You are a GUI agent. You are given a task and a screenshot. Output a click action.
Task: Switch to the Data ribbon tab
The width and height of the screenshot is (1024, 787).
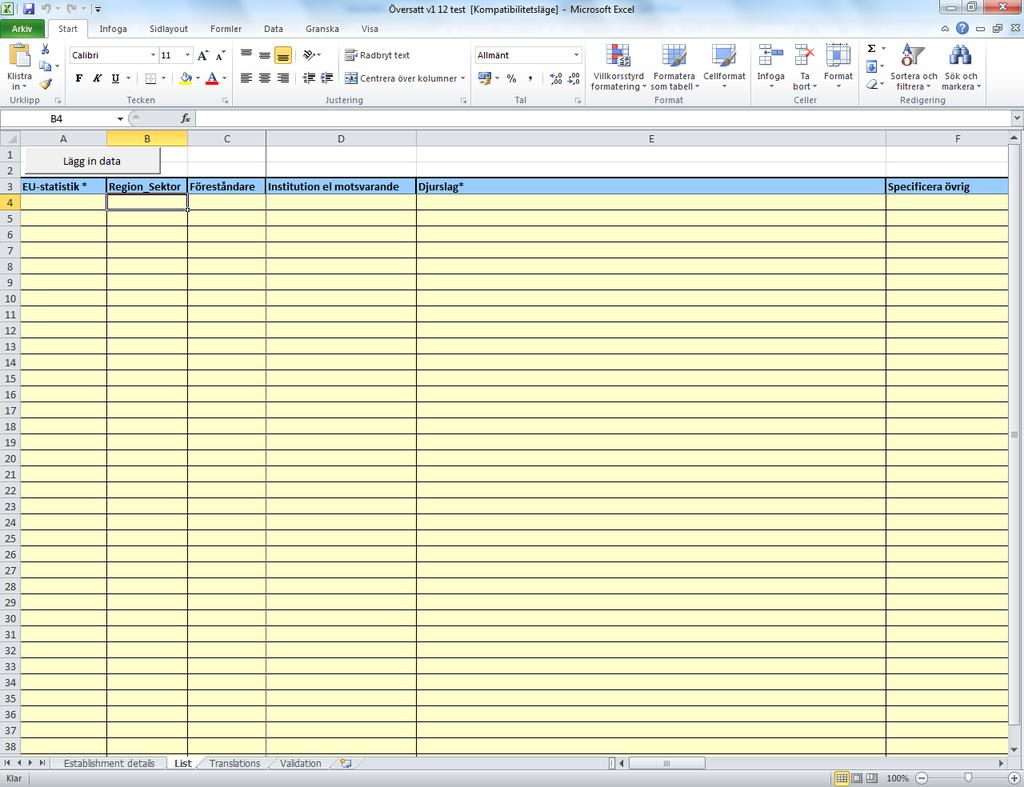[x=274, y=29]
